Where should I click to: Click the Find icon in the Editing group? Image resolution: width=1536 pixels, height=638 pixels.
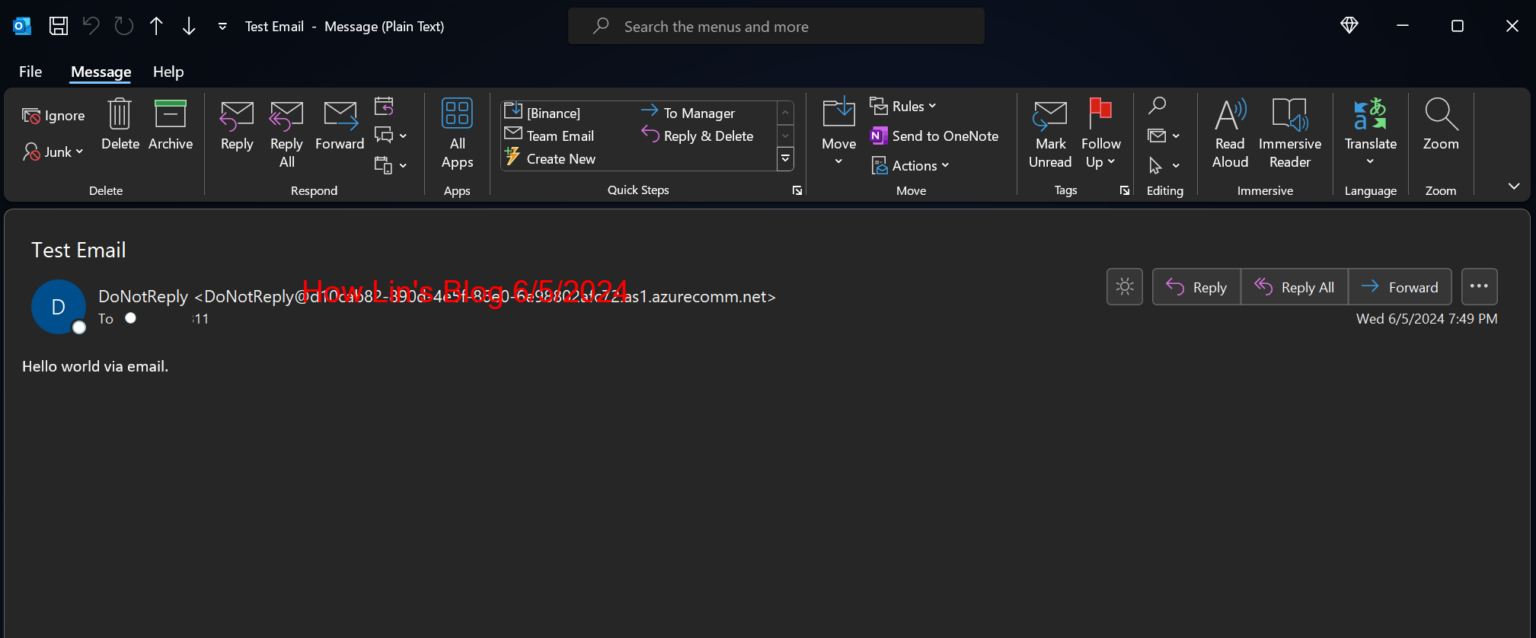click(x=1157, y=104)
